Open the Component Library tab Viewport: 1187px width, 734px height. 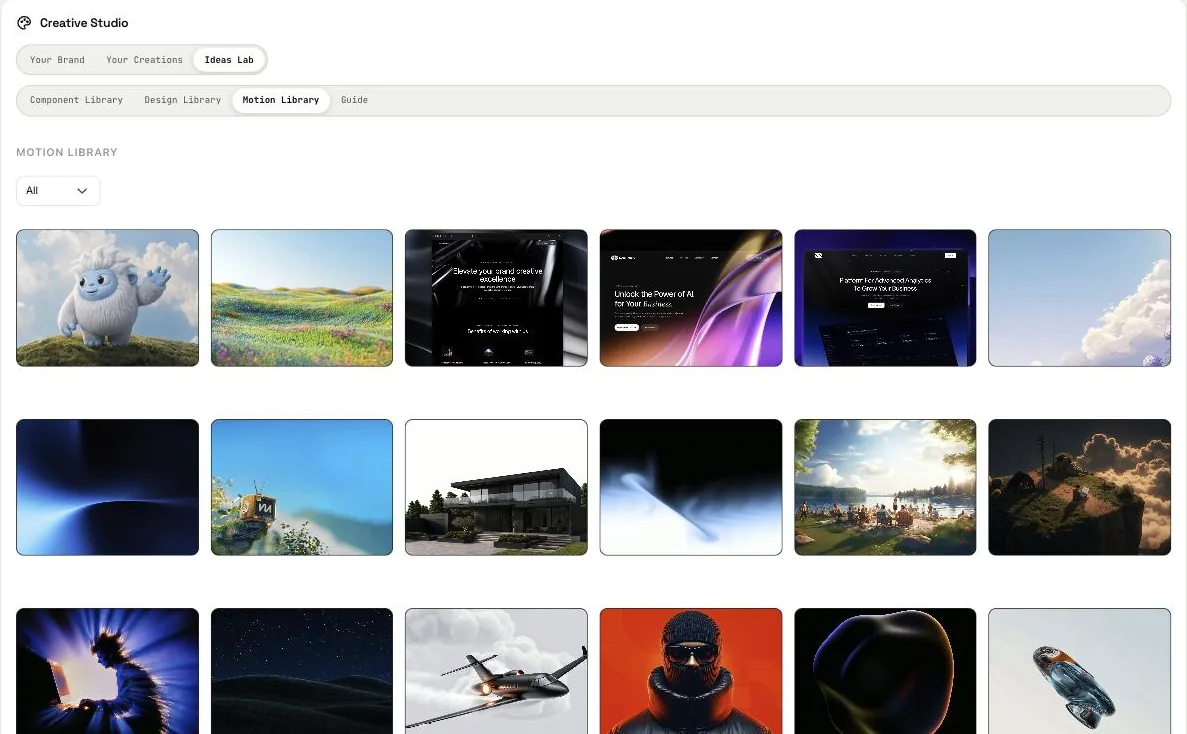click(76, 100)
